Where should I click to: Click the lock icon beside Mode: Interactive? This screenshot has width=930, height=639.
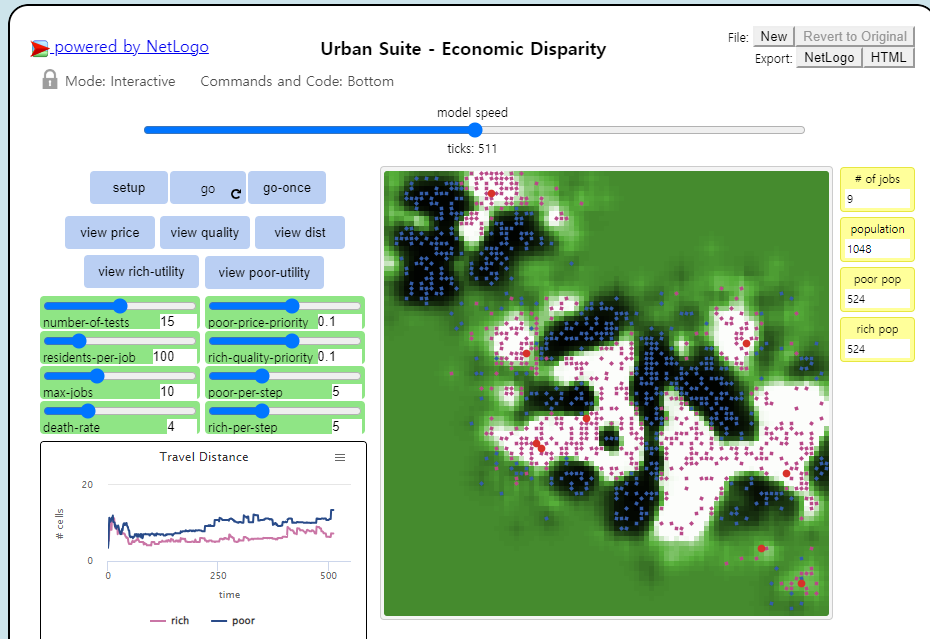(x=50, y=80)
